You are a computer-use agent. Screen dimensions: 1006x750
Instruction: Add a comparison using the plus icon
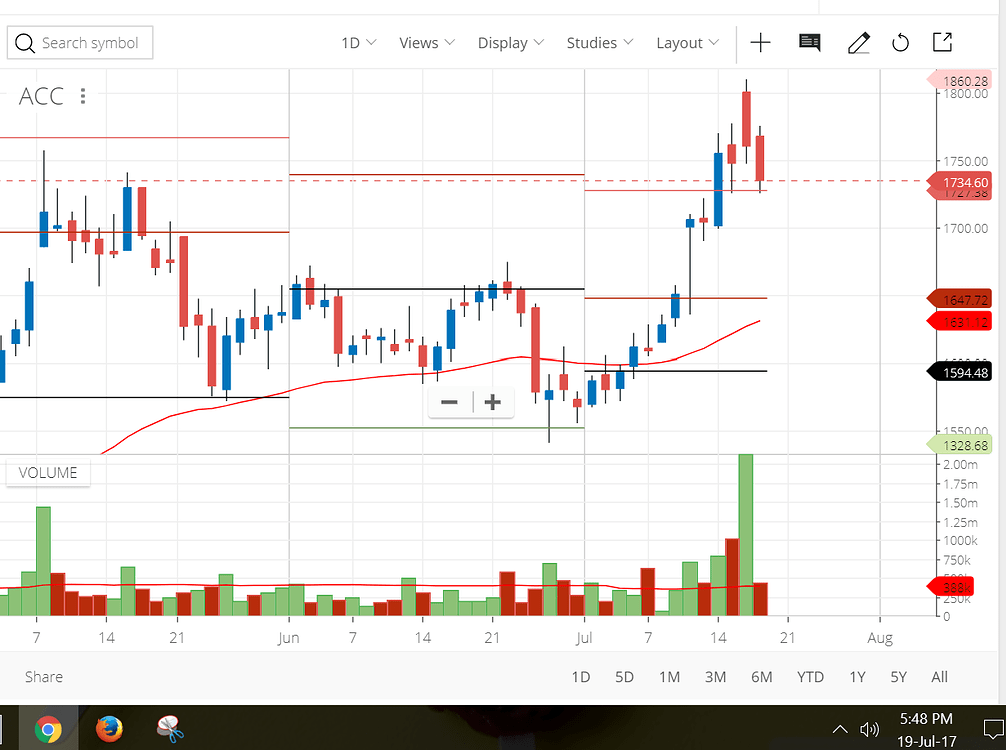[x=760, y=43]
